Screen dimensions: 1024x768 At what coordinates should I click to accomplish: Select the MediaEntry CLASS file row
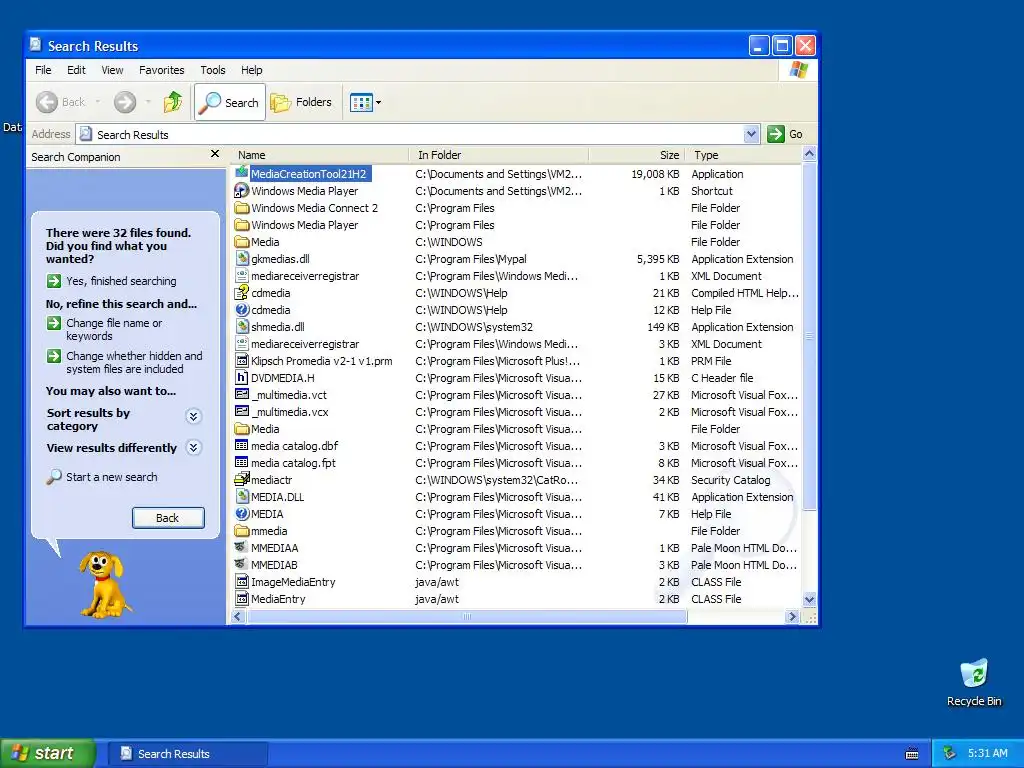coord(516,599)
